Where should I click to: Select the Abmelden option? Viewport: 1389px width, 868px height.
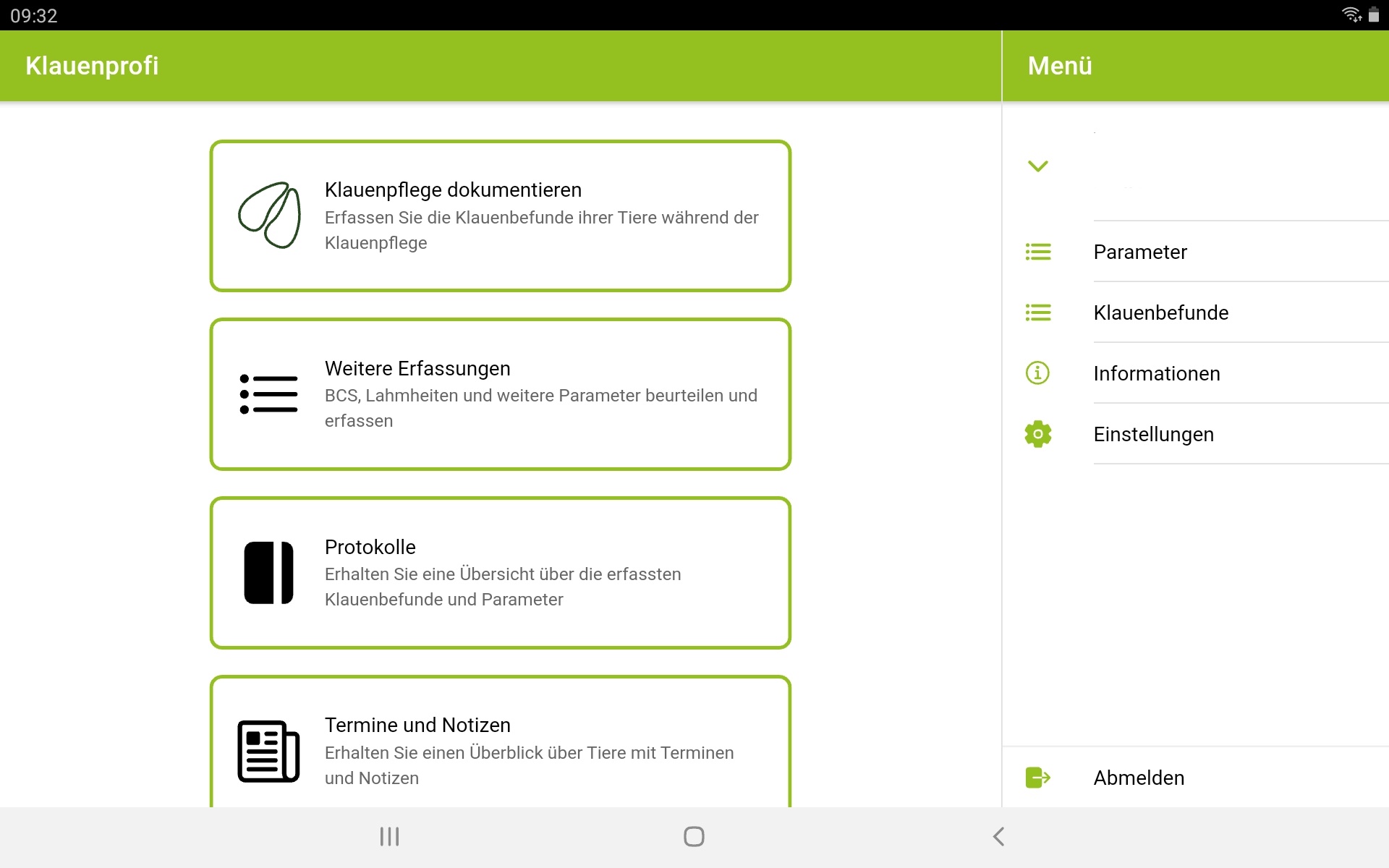tap(1139, 778)
